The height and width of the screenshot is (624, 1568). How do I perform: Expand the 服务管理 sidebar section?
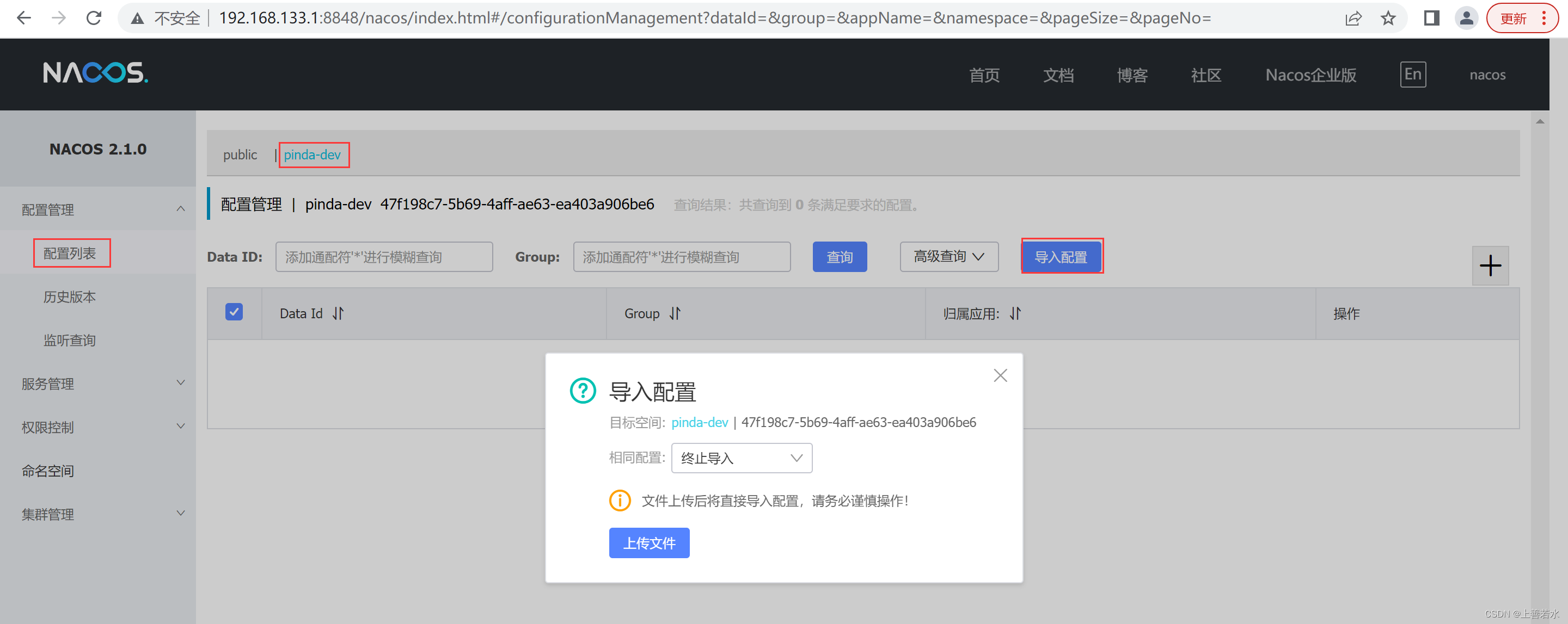[98, 383]
